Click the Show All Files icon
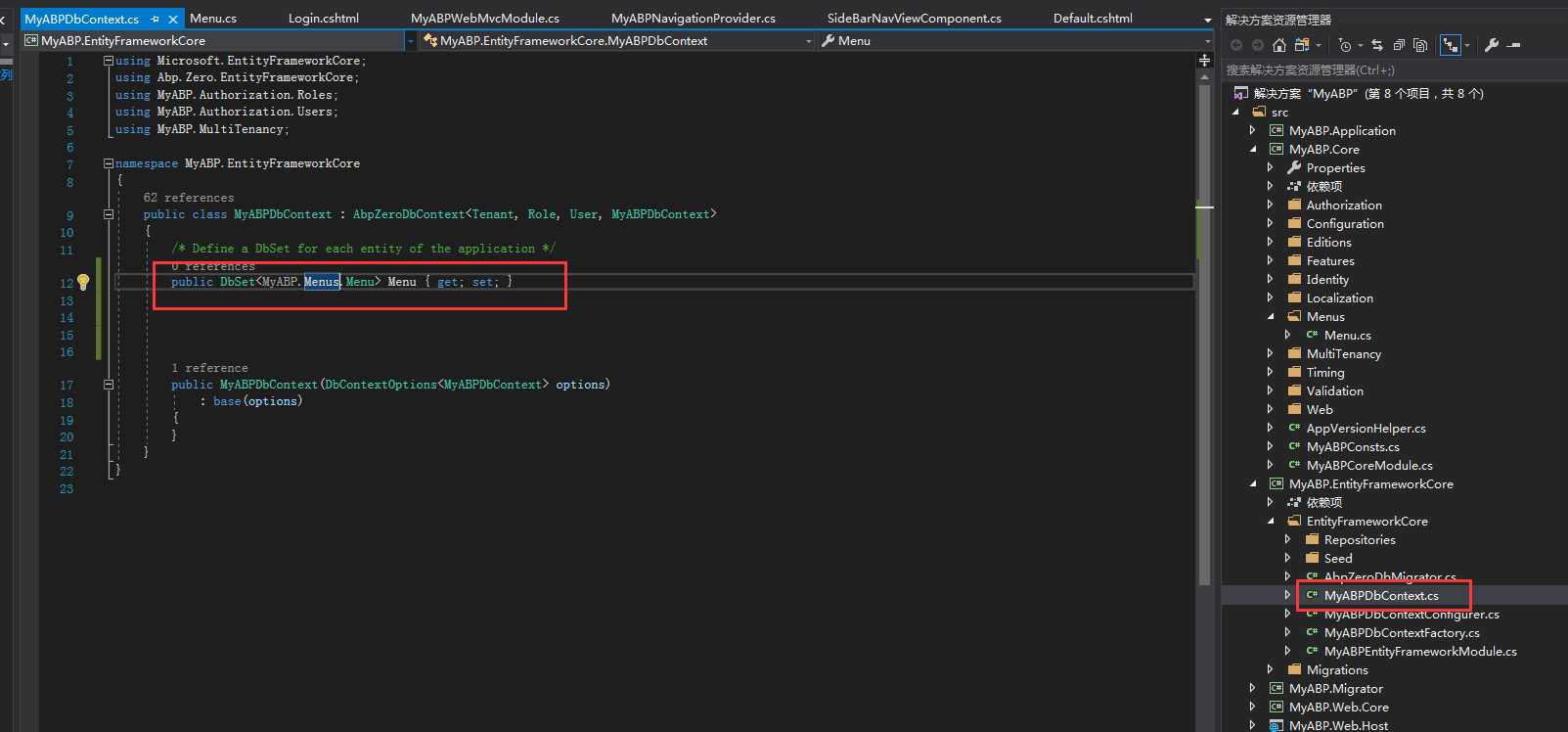The width and height of the screenshot is (1568, 732). coord(1420,45)
